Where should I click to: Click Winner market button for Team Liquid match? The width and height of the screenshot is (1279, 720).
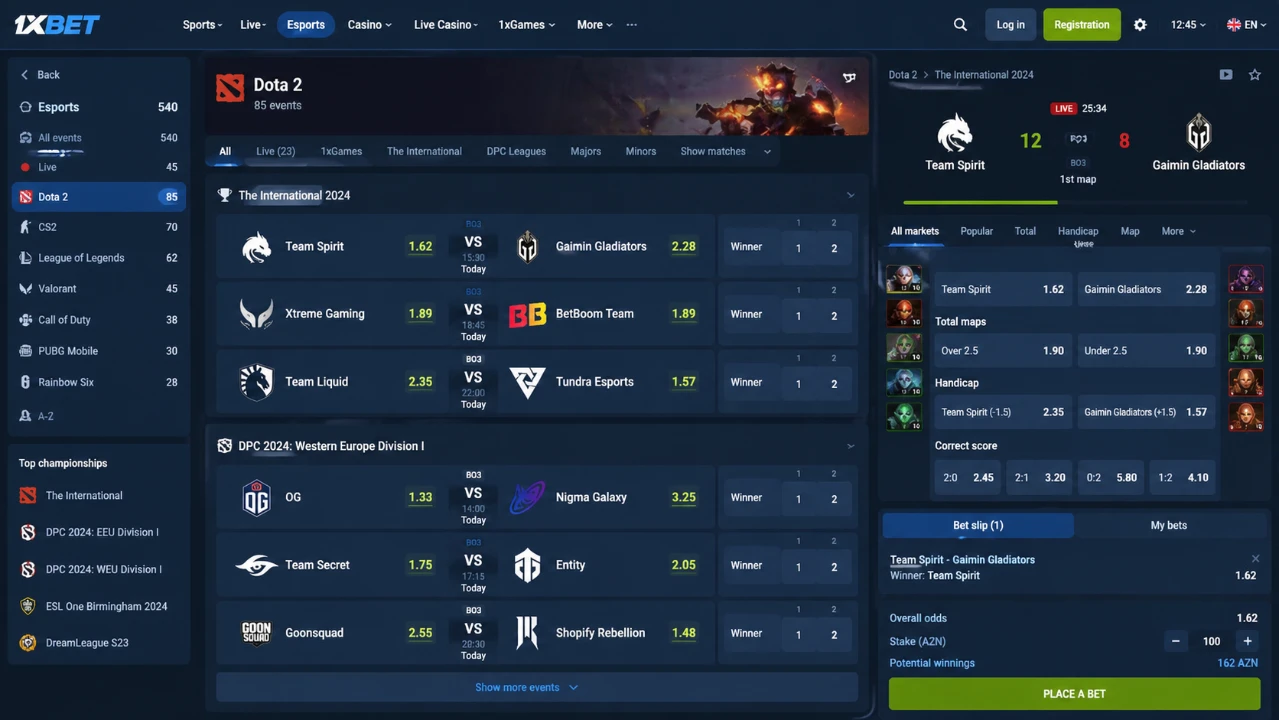(x=746, y=382)
